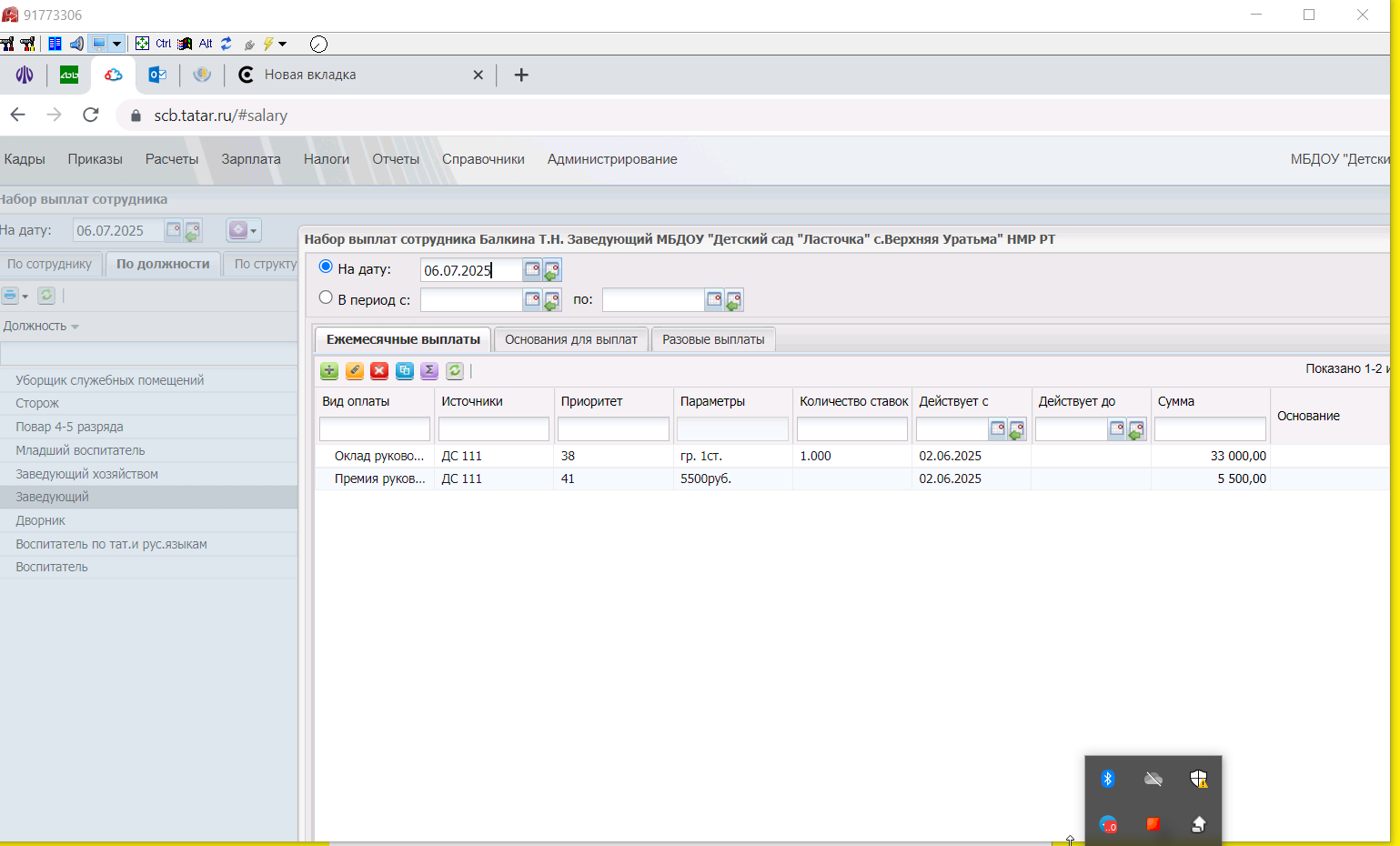Expand monitor display dropdown in remote toolbar
Screen dimensions: 1400x846
tap(116, 44)
